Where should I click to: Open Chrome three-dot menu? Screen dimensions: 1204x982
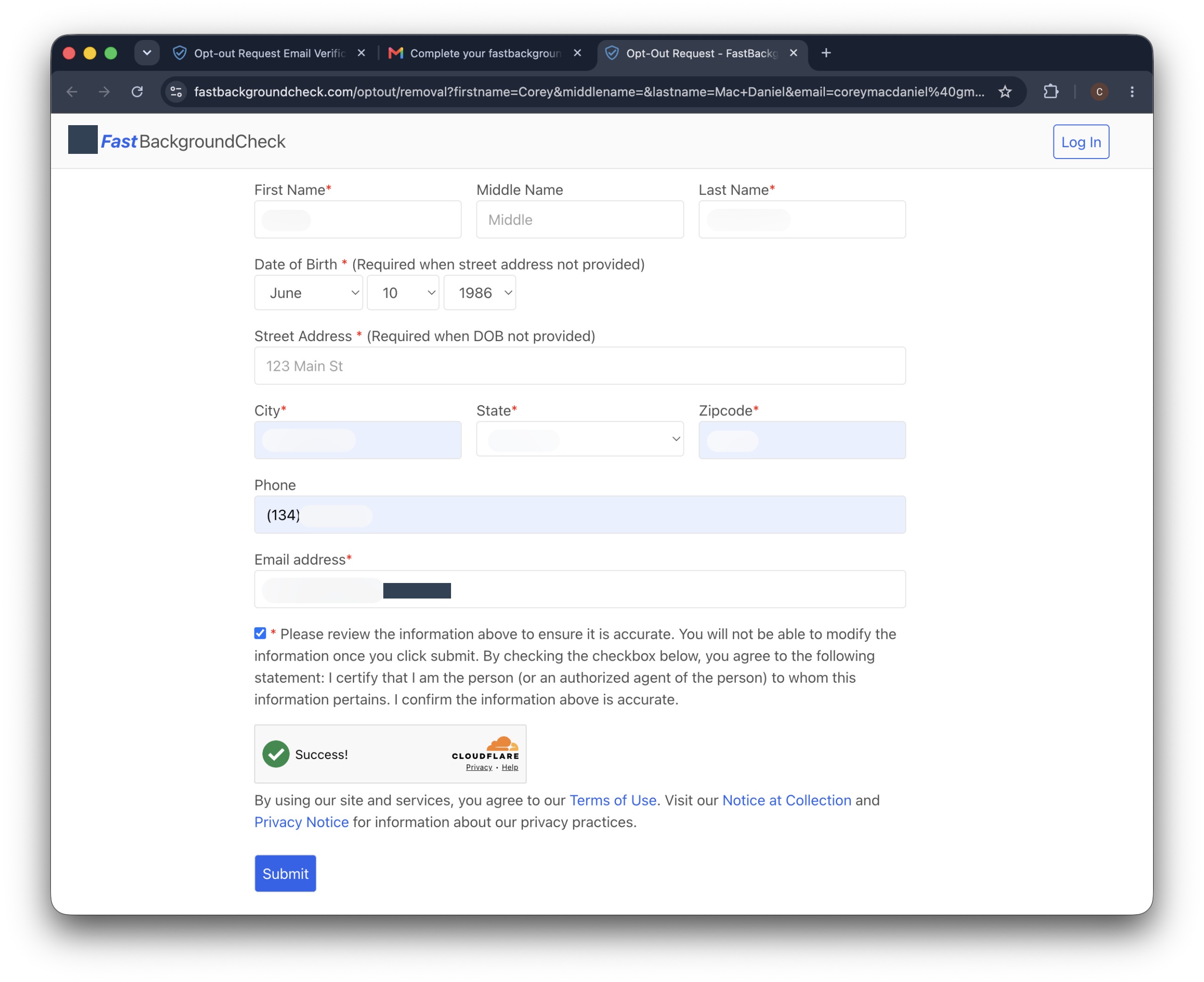[1132, 92]
